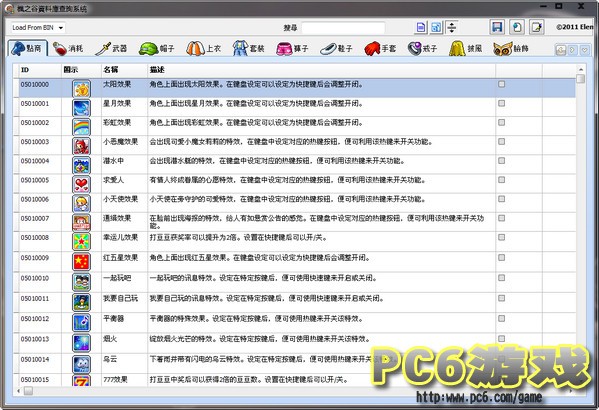Tick the checkbox for item 05010007

click(x=501, y=218)
